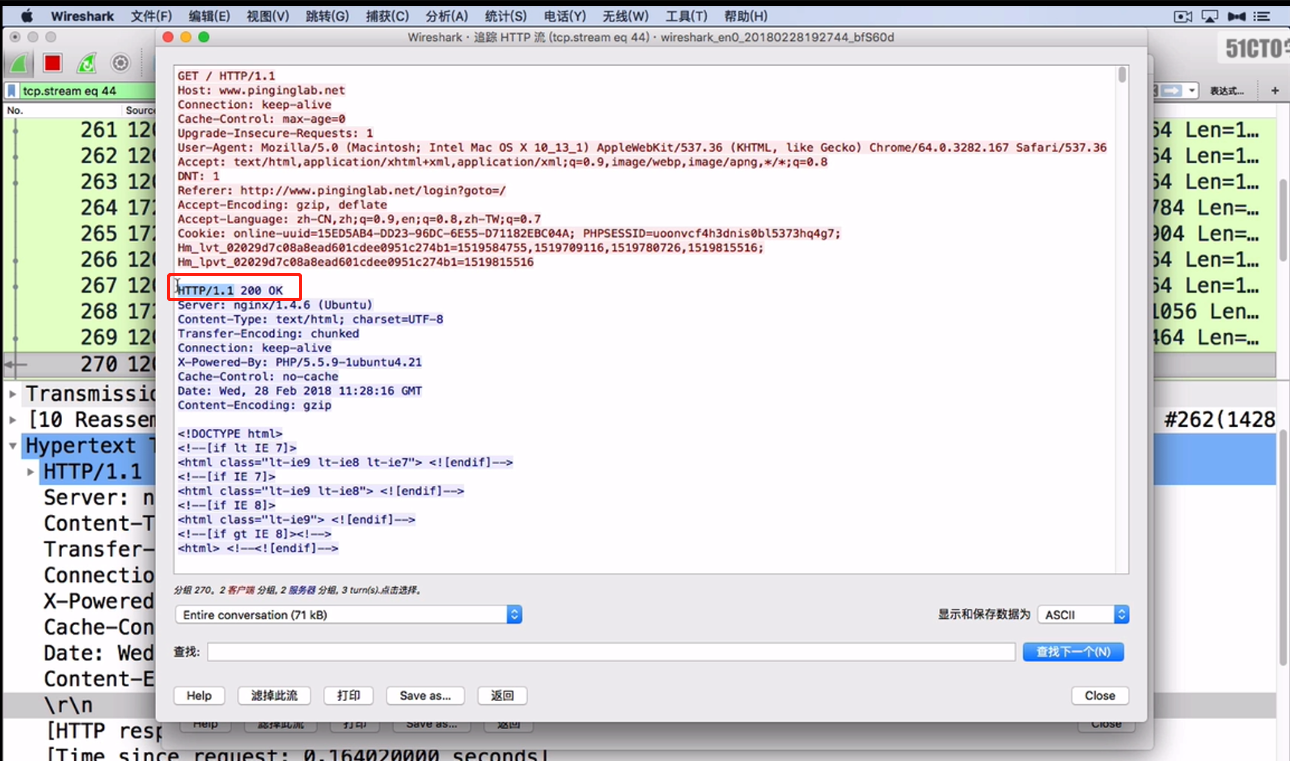
Task: Stop capture with the red square icon
Action: click(x=53, y=63)
